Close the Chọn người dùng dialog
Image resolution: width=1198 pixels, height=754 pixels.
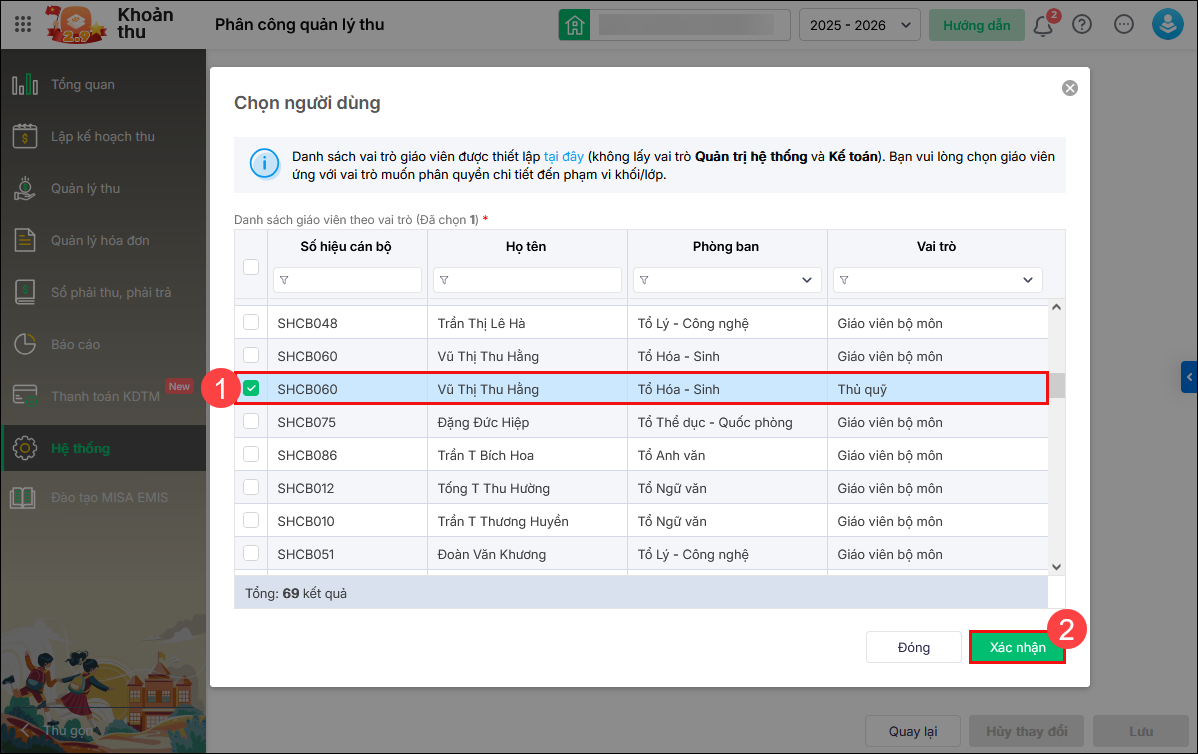pos(1070,88)
